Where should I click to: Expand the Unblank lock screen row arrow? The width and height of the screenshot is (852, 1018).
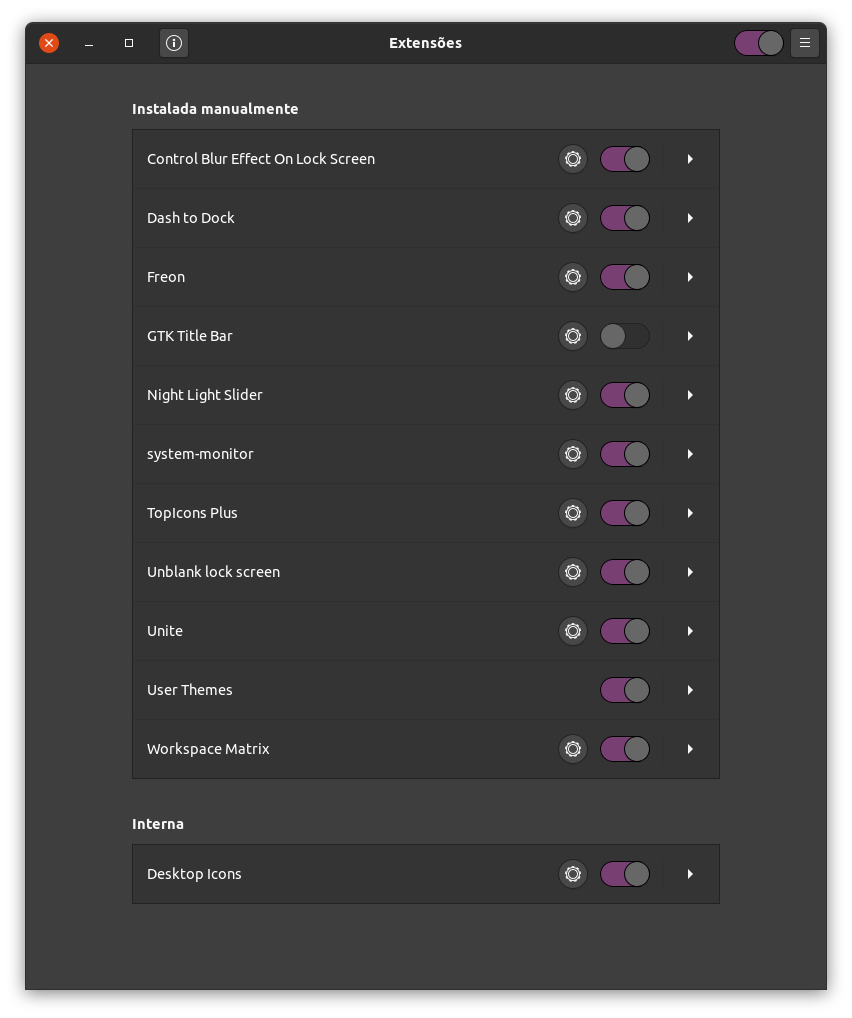[x=690, y=572]
